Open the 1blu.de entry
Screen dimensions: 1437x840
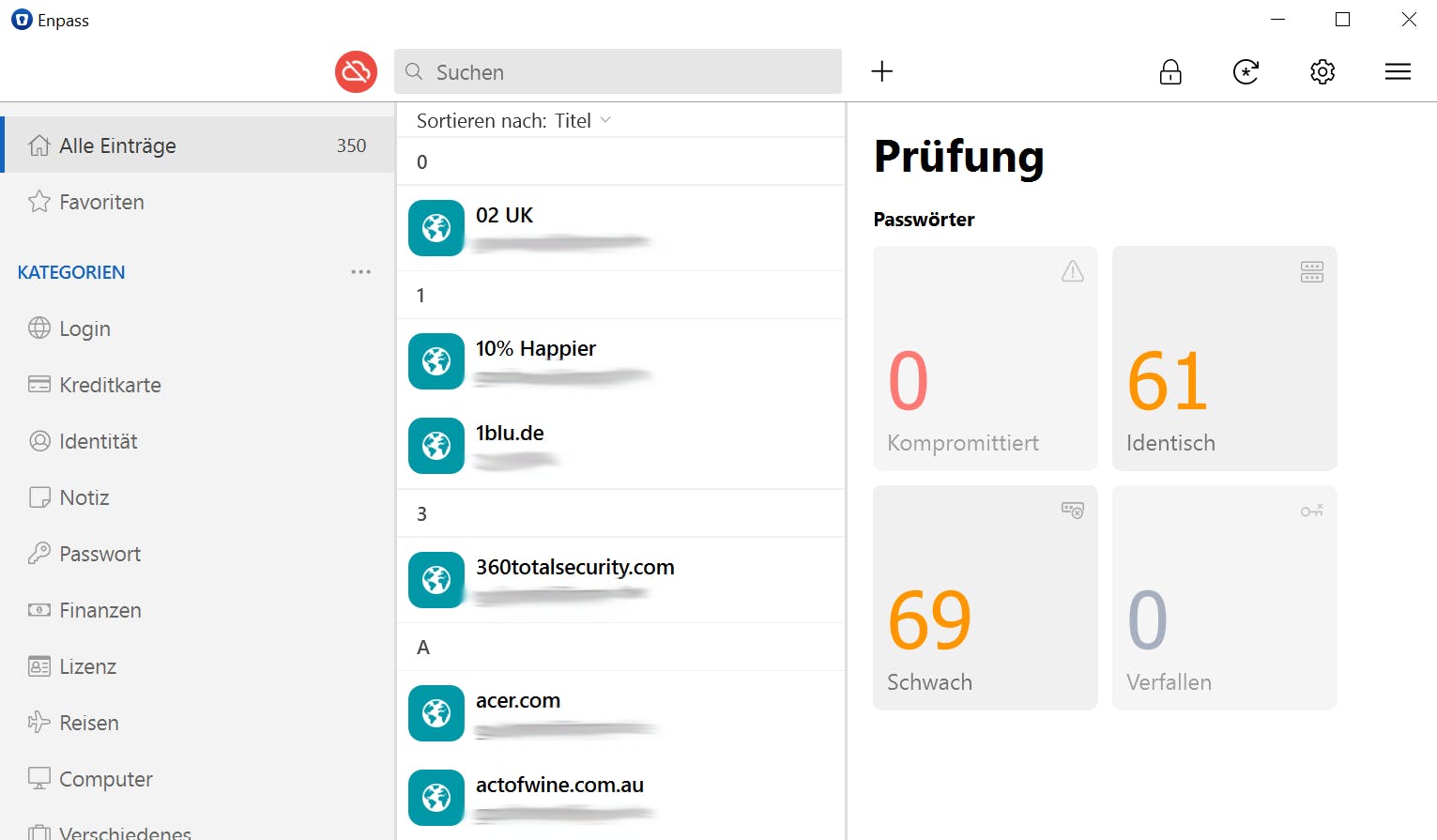(620, 446)
